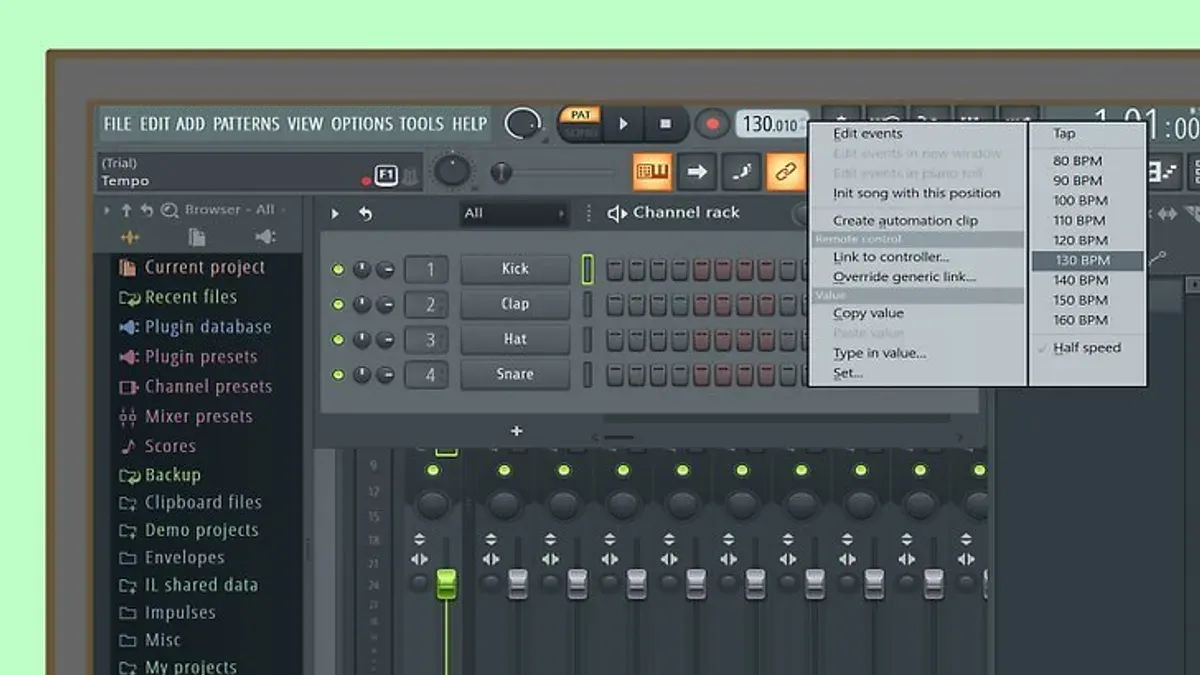The image size is (1200, 675).
Task: Adjust the main volume knob under the menu
Action: pos(453,171)
